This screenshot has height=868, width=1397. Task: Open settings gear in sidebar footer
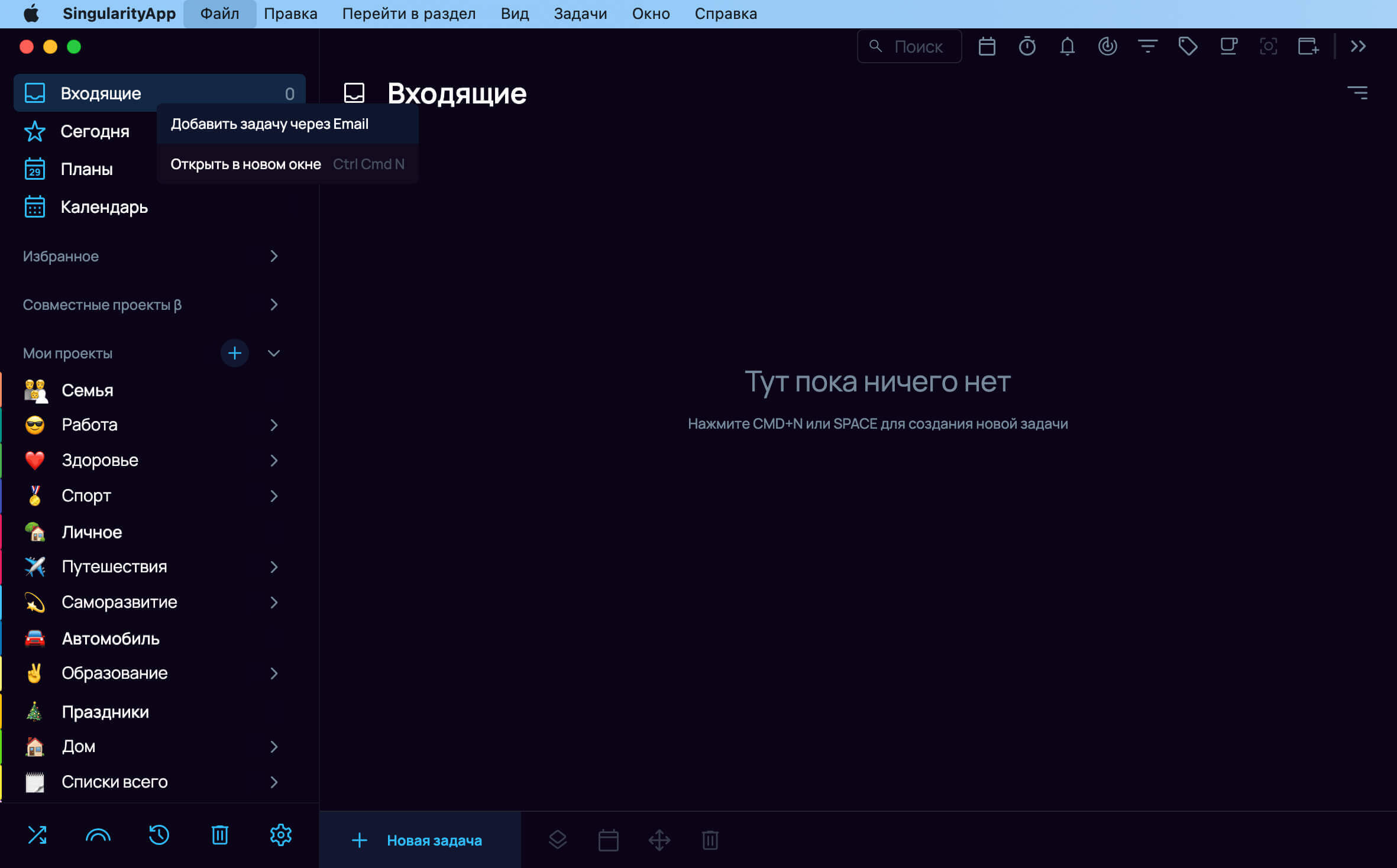pyautogui.click(x=280, y=834)
